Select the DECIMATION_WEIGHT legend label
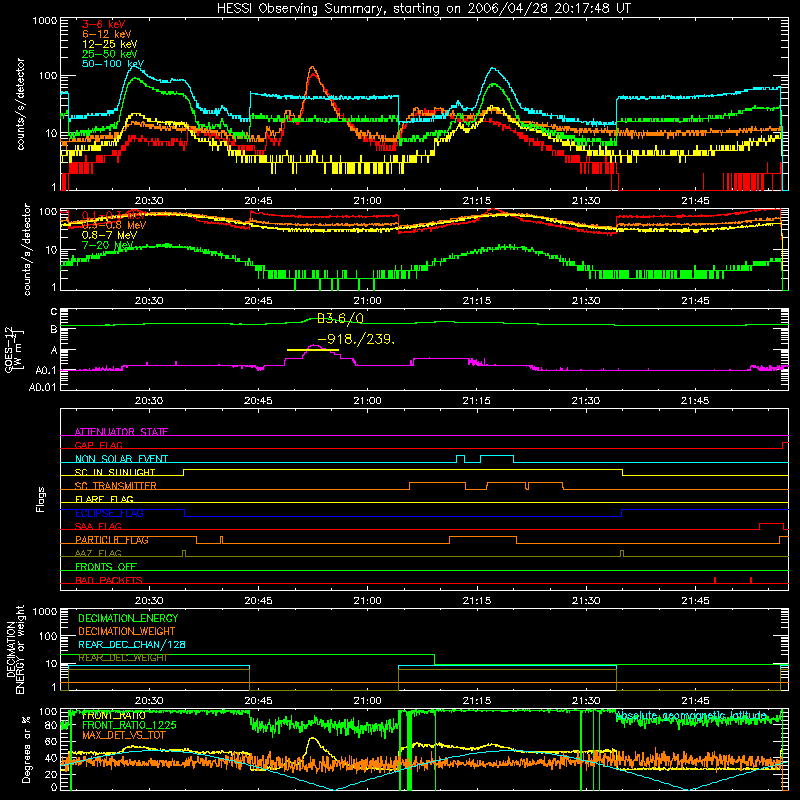This screenshot has width=800, height=800. click(127, 631)
